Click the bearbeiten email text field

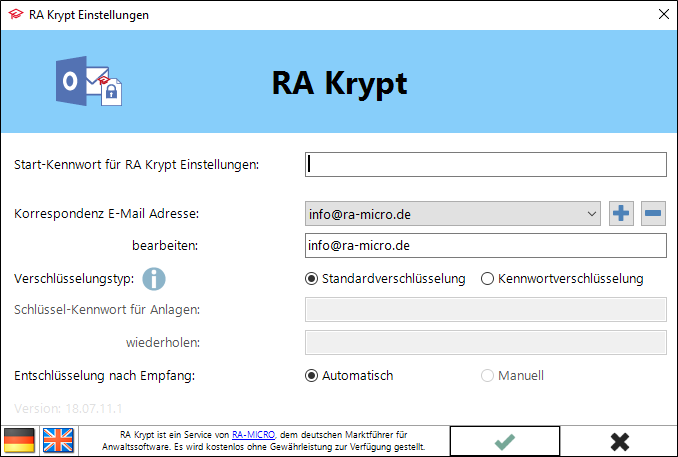[x=485, y=245]
